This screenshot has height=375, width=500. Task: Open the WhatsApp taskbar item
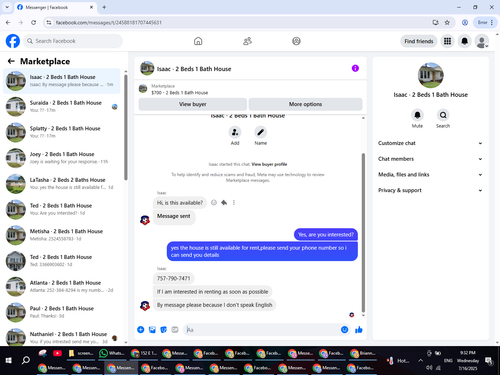point(112,353)
